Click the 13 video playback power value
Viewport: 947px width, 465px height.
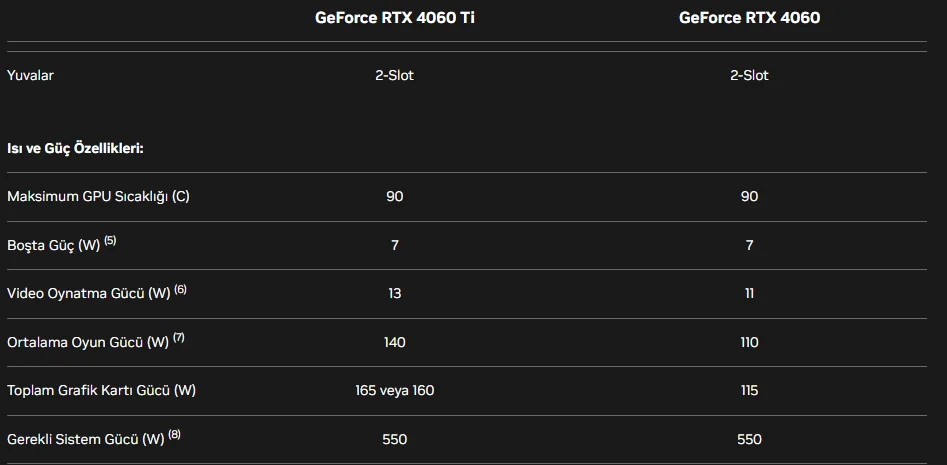pos(394,293)
